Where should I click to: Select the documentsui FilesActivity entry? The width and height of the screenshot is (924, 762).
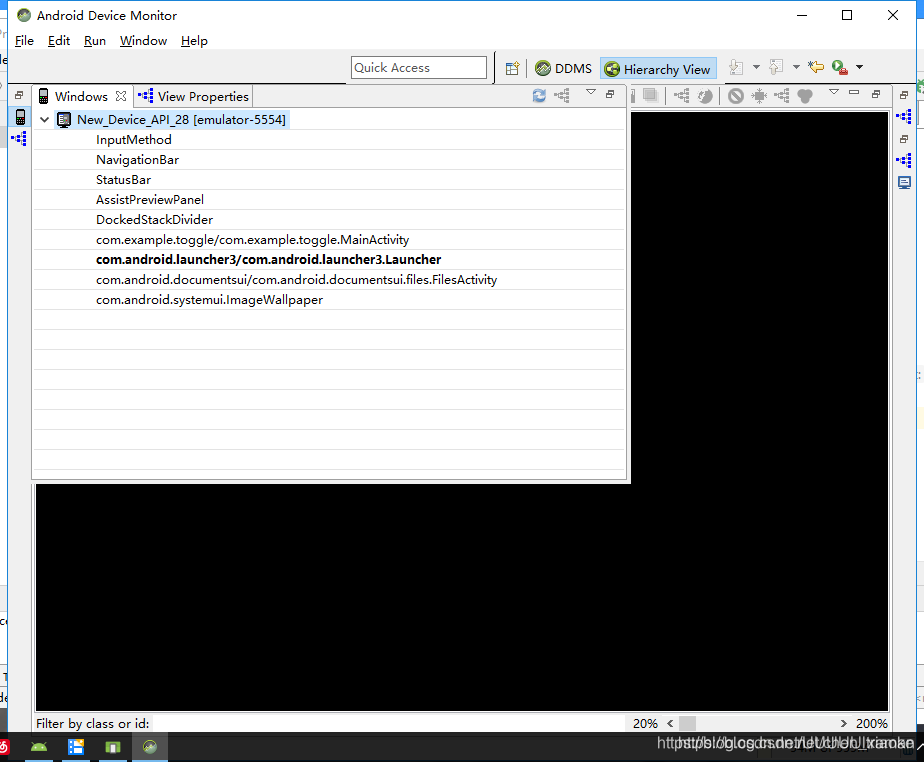(x=296, y=280)
